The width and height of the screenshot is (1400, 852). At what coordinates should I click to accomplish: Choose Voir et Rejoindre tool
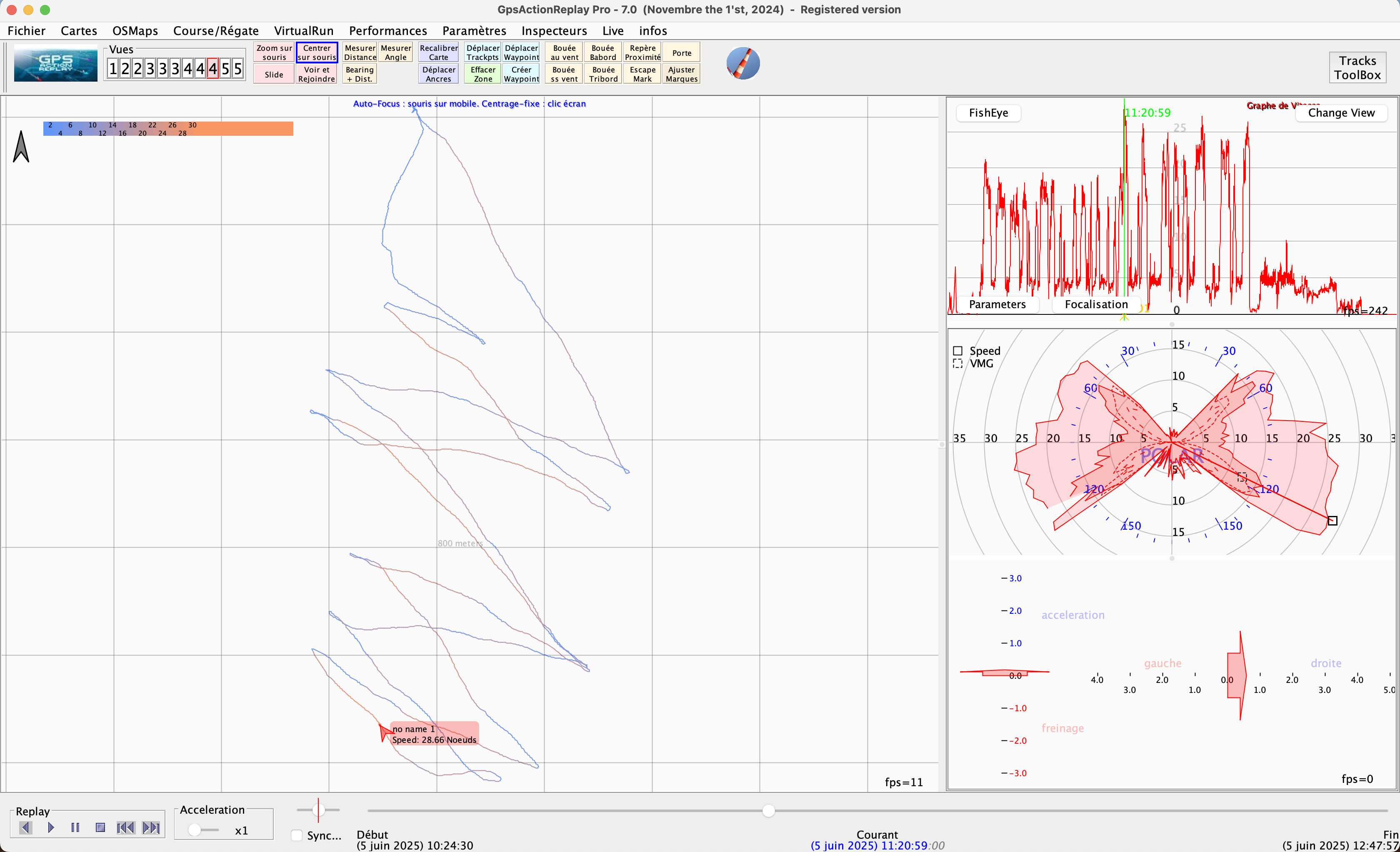(317, 75)
